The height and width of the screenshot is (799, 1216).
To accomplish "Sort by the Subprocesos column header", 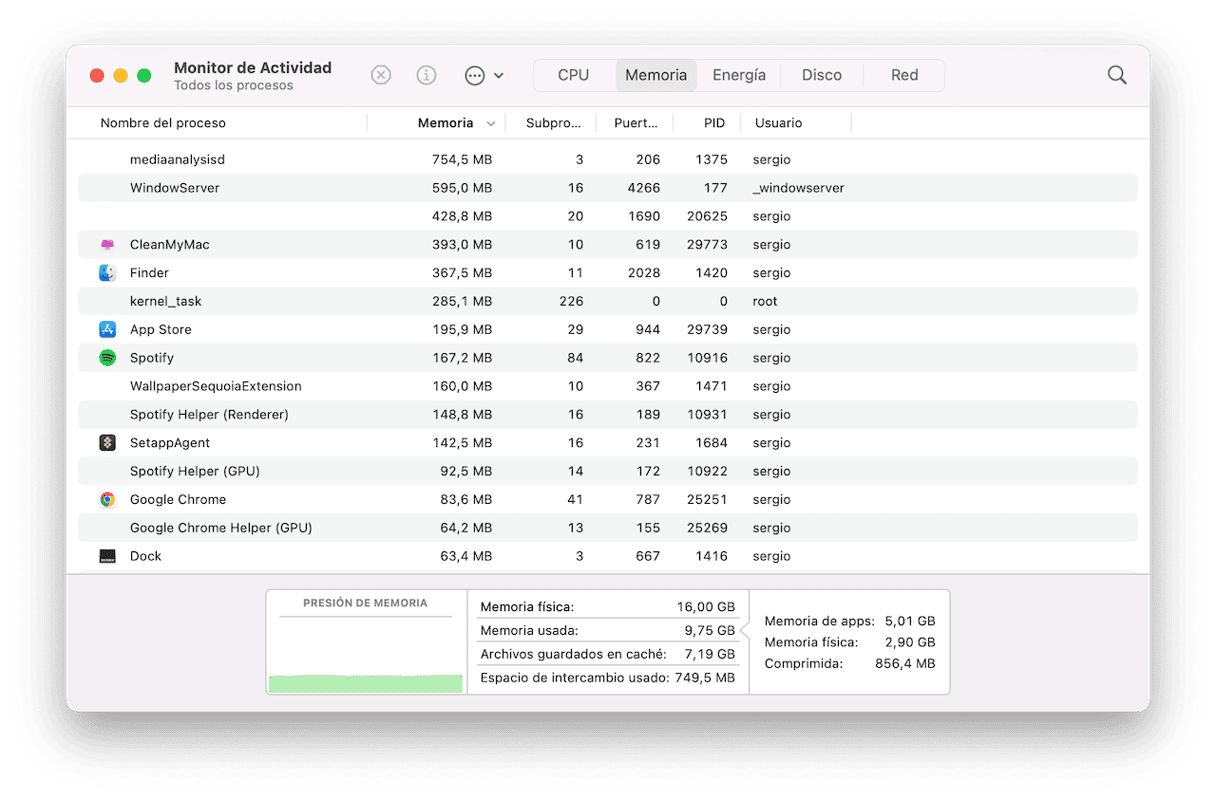I will click(x=553, y=123).
